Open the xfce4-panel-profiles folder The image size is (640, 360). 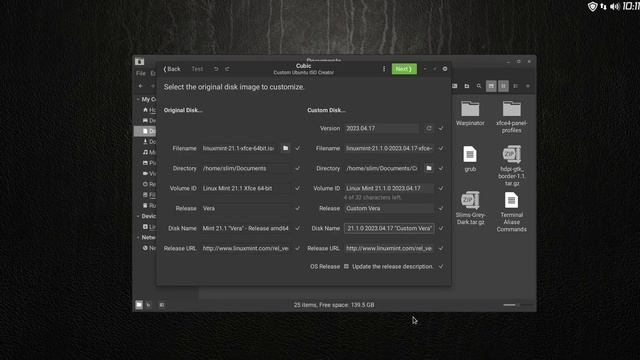pyautogui.click(x=511, y=116)
